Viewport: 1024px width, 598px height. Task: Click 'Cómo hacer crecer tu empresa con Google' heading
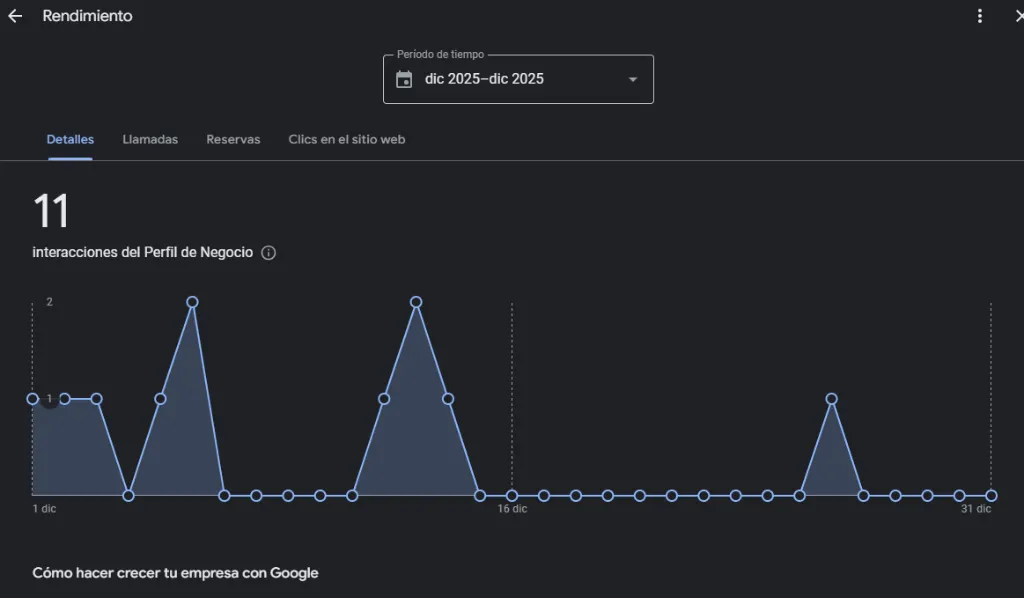pyautogui.click(x=175, y=573)
